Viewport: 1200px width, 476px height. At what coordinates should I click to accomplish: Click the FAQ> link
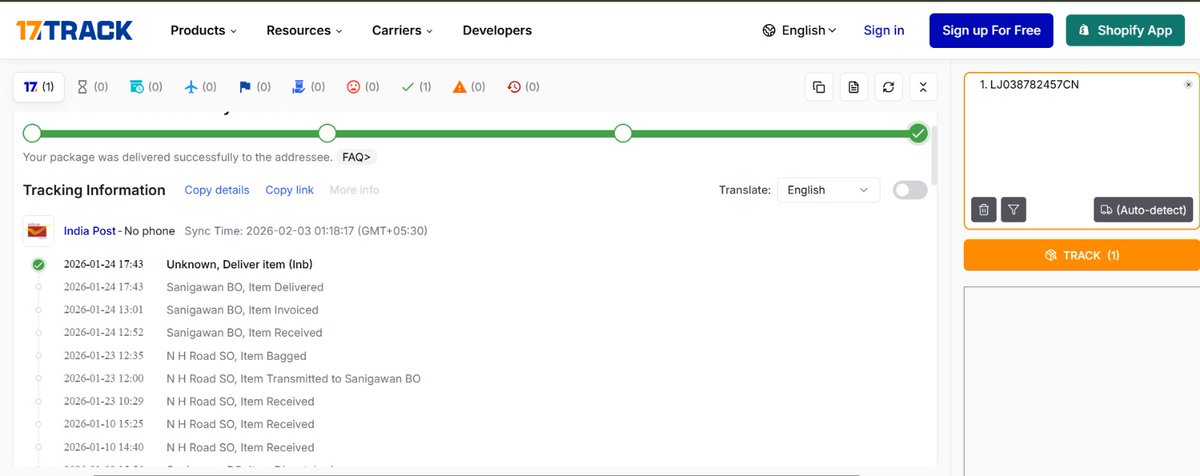coord(356,157)
